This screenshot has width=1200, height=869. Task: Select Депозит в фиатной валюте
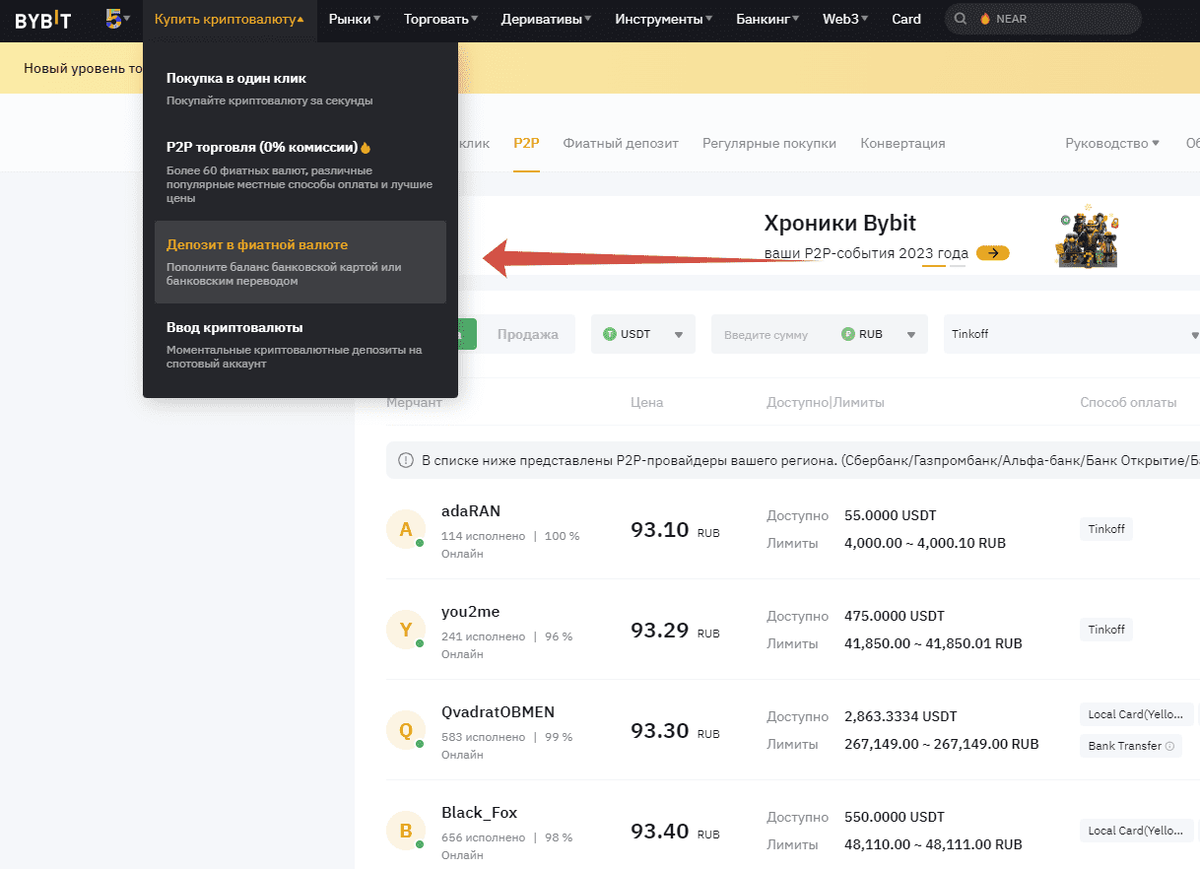[300, 262]
